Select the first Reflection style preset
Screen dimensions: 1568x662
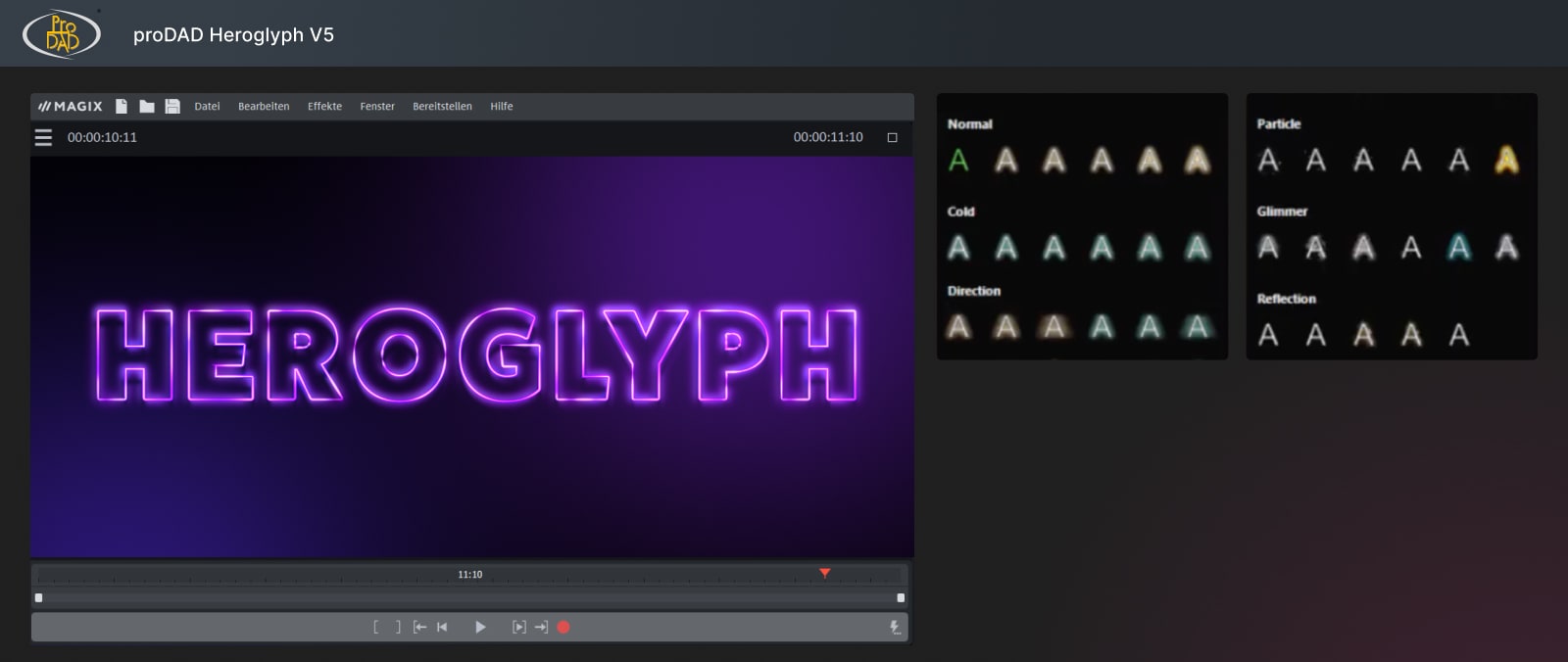[x=1268, y=335]
